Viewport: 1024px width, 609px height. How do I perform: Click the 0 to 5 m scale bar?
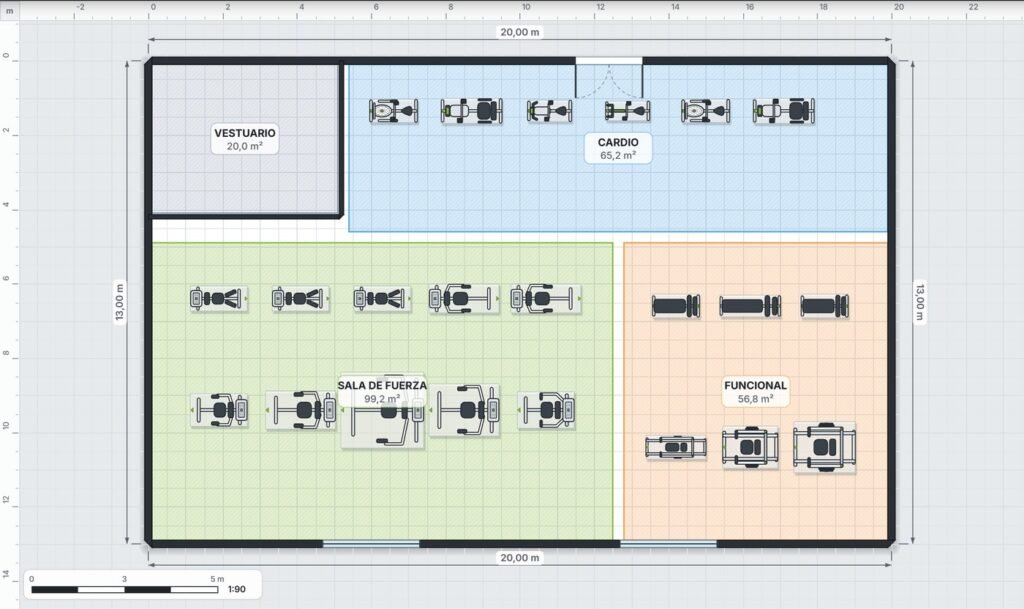point(125,589)
